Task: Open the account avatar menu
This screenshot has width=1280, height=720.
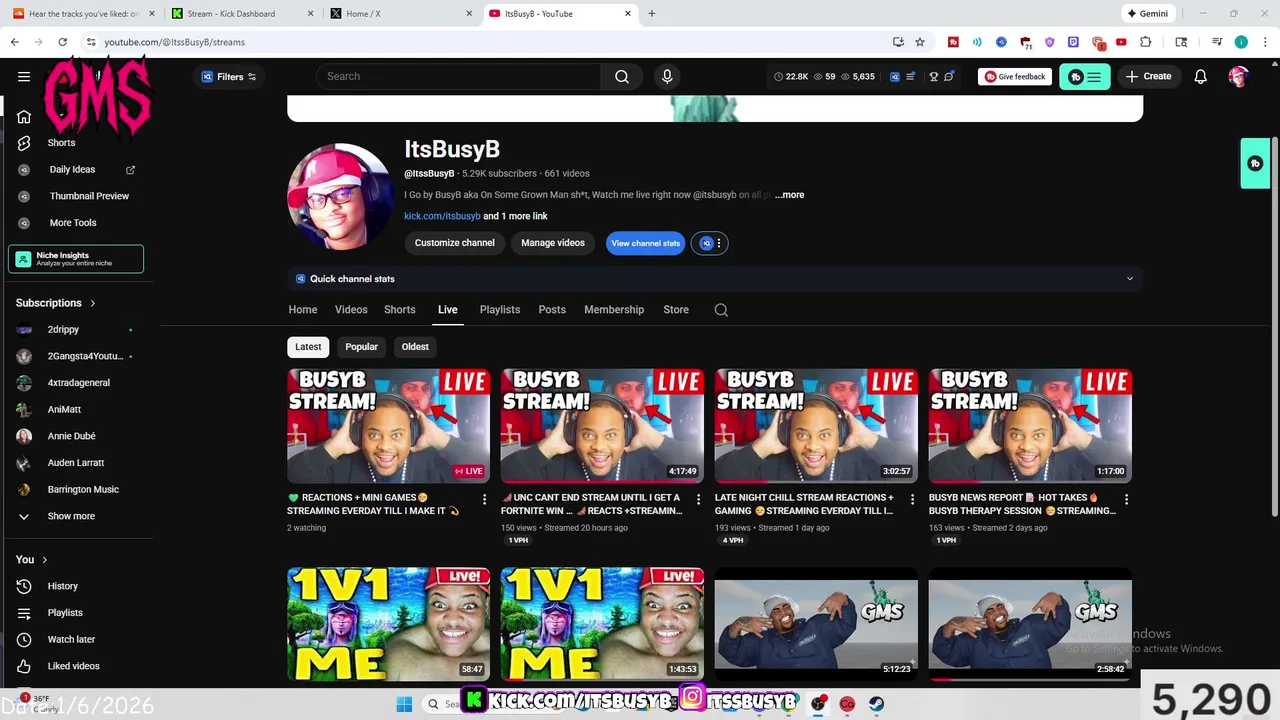Action: pos(1239,76)
